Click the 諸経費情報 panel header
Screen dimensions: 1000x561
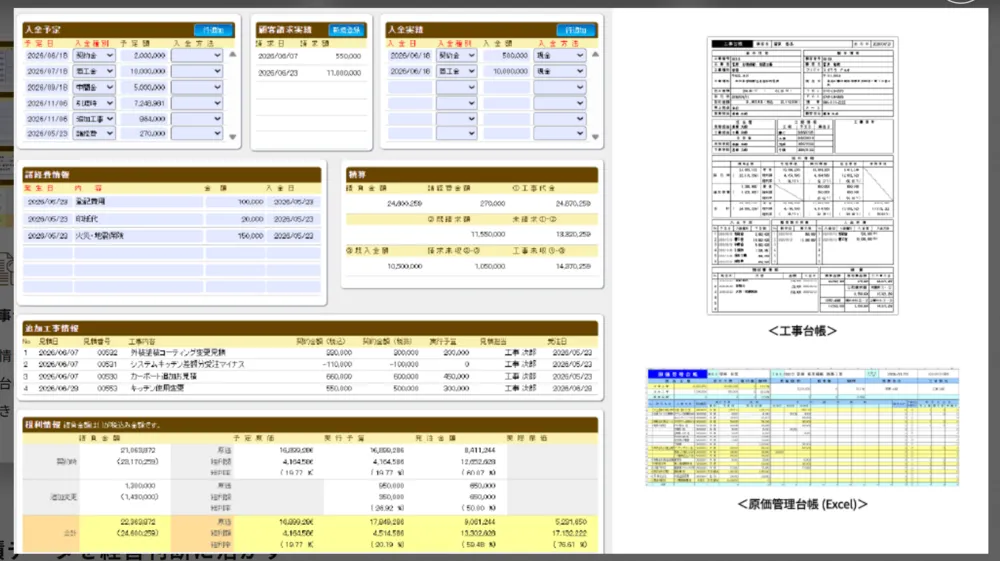pos(172,175)
